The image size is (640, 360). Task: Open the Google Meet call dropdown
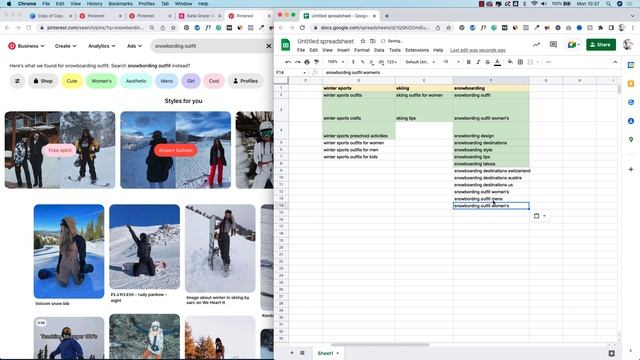coord(573,44)
